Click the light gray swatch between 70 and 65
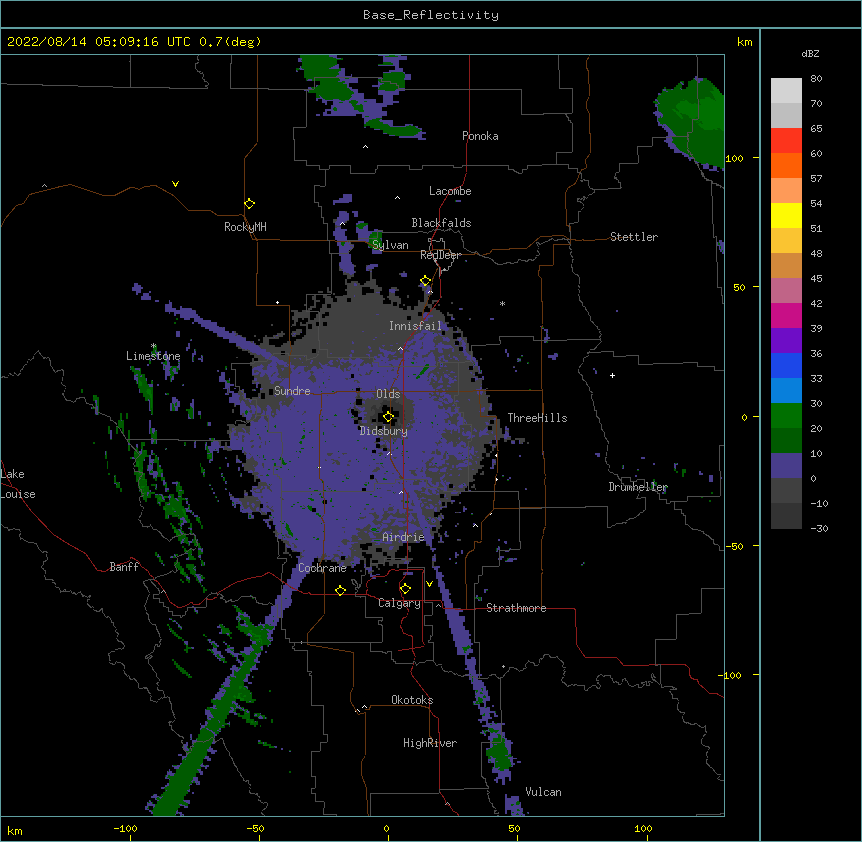Screen dimensions: 862x842 click(786, 115)
